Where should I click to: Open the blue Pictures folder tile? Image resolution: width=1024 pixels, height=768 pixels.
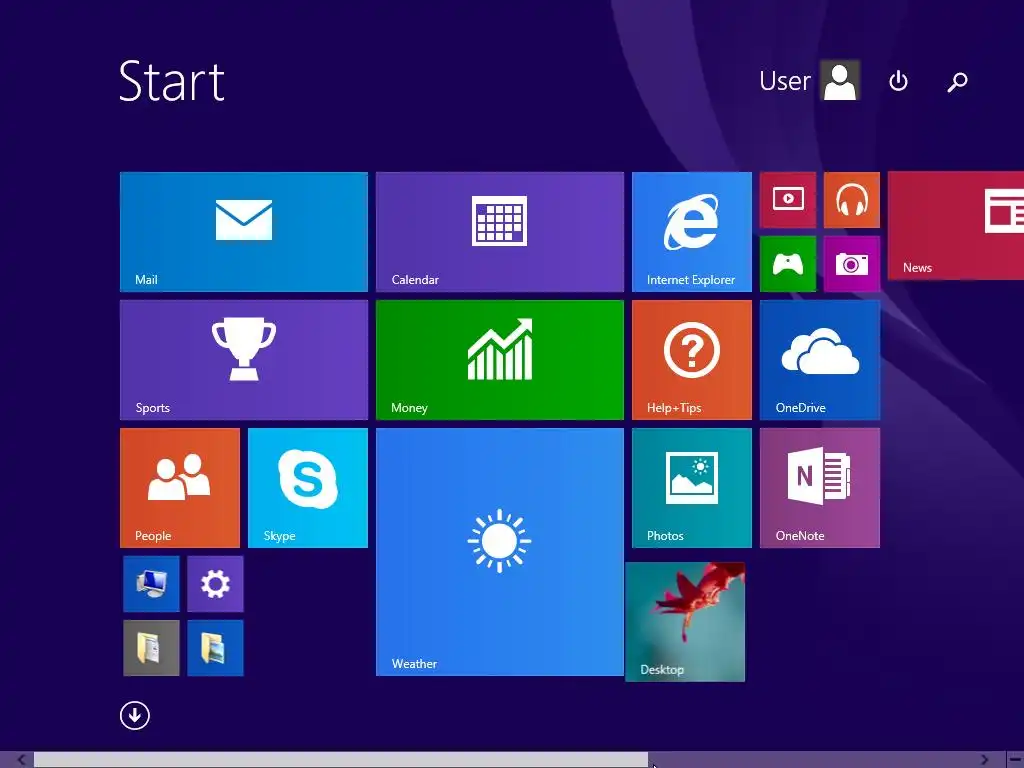point(216,648)
